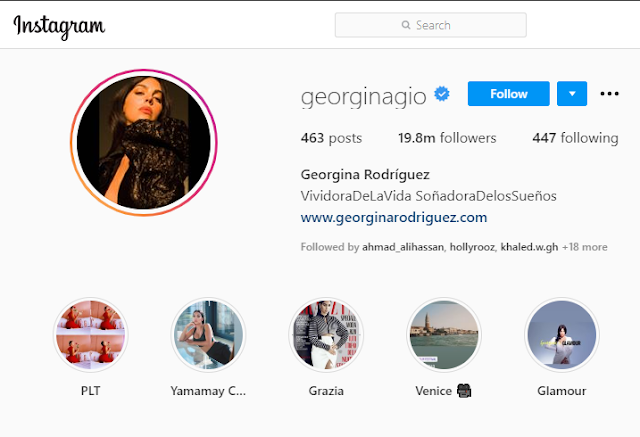The image size is (640, 437).
Task: Expand the +18 more followers list
Action: click(x=584, y=247)
